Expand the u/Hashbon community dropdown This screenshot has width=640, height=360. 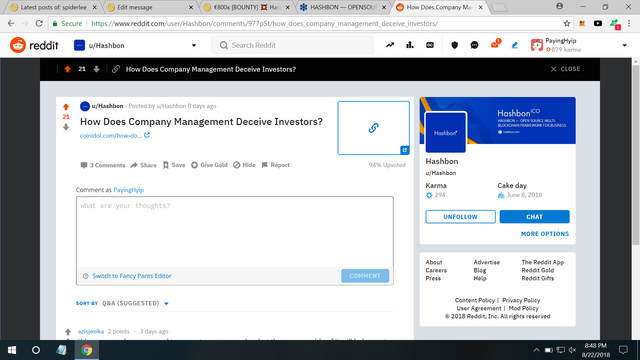(x=194, y=45)
